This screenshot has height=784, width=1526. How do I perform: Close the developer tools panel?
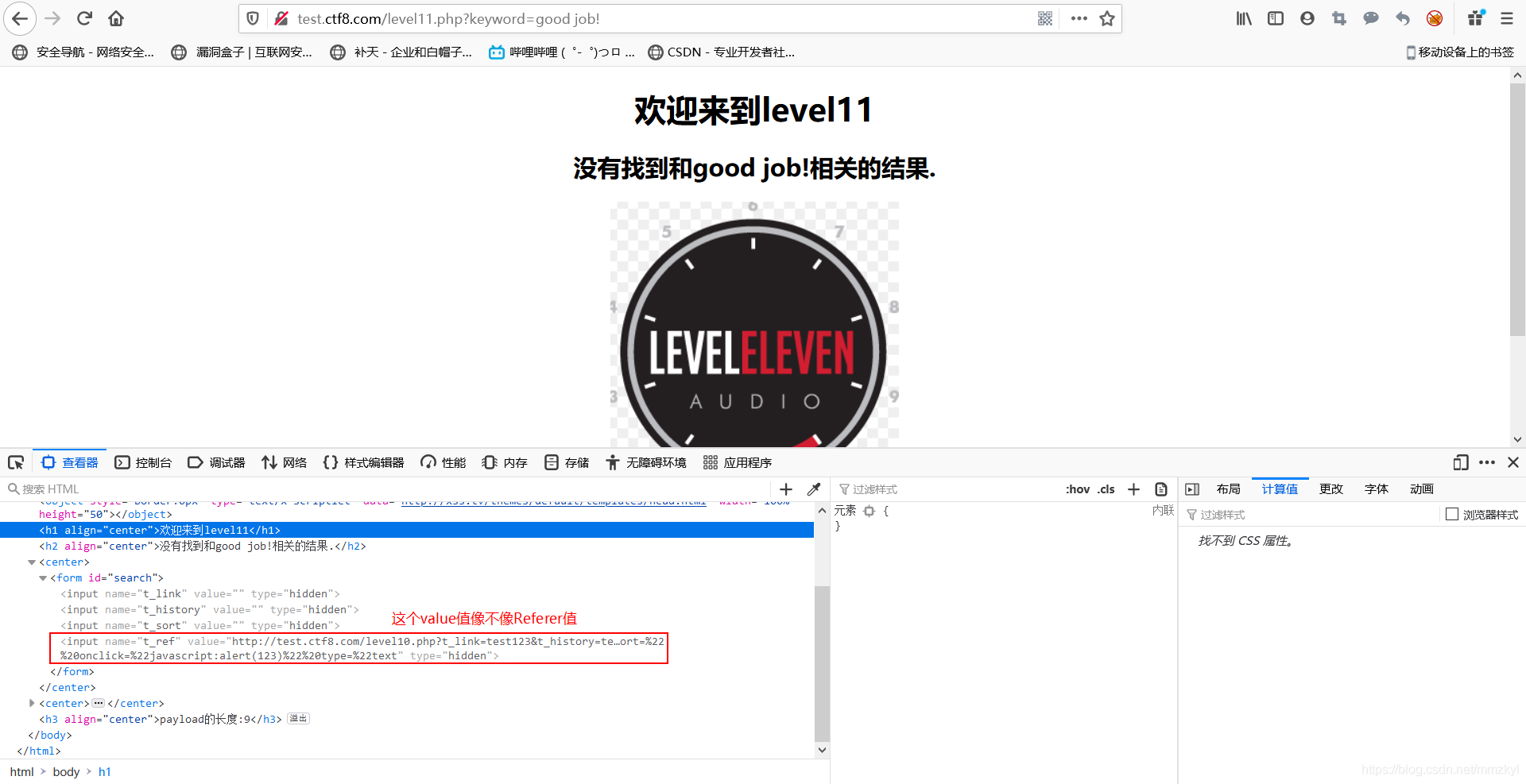pos(1513,462)
